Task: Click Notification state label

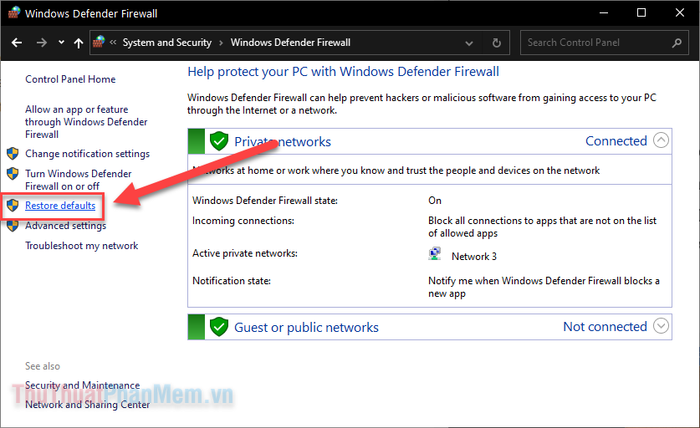Action: pyautogui.click(x=232, y=281)
